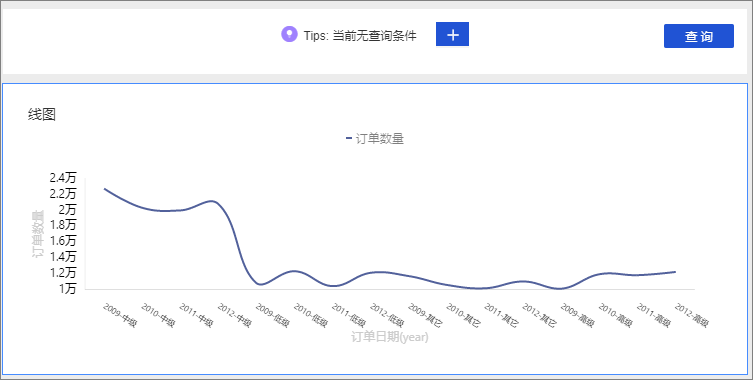The height and width of the screenshot is (380, 753).
Task: Click the 2012-高级 axis label
Action: (692, 315)
